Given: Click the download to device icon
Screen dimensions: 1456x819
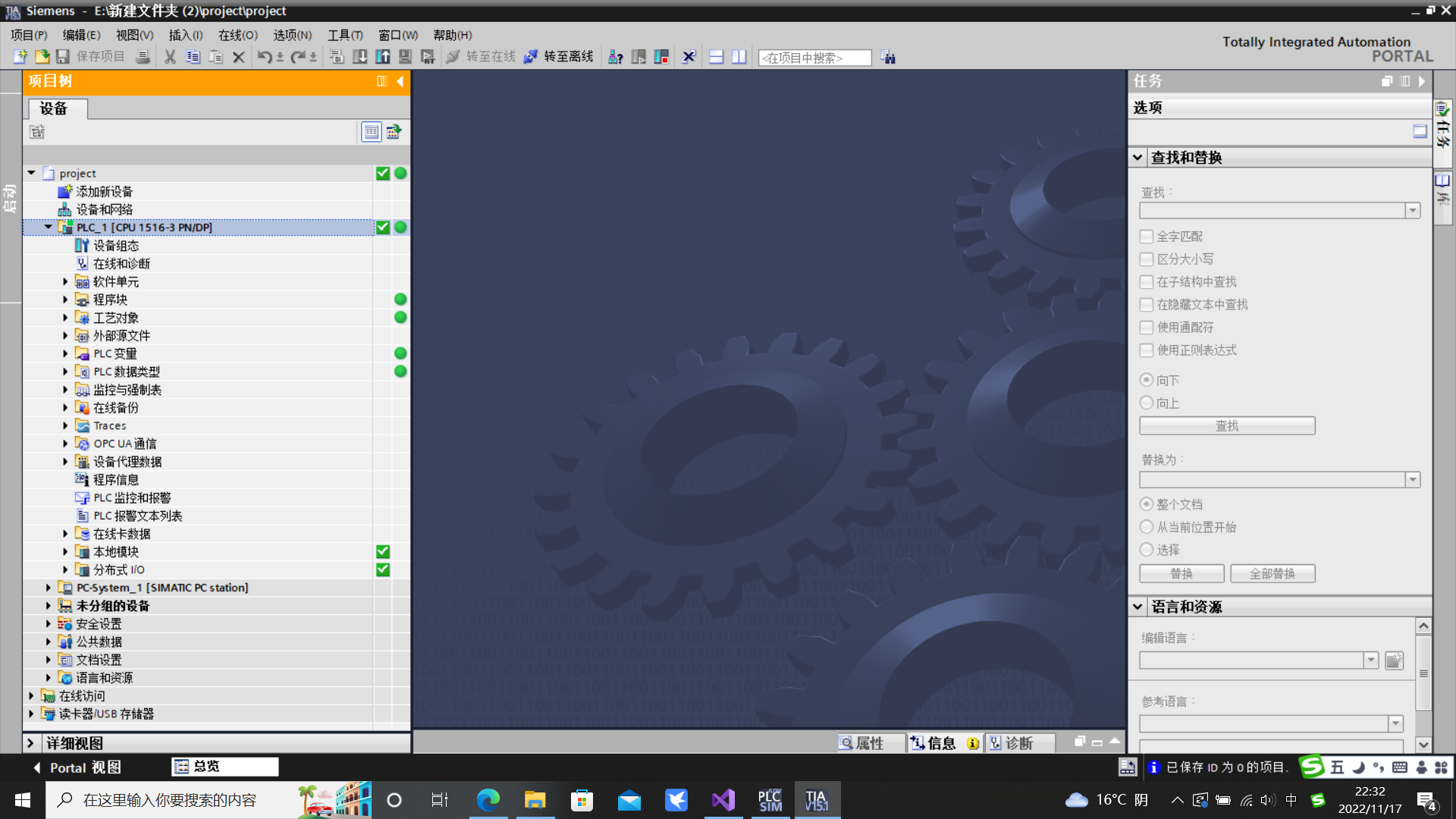Looking at the screenshot, I should [x=360, y=57].
